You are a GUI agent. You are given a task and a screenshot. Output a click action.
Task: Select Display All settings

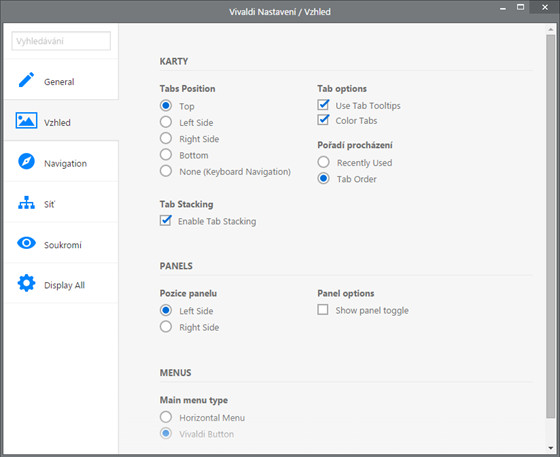(x=61, y=283)
